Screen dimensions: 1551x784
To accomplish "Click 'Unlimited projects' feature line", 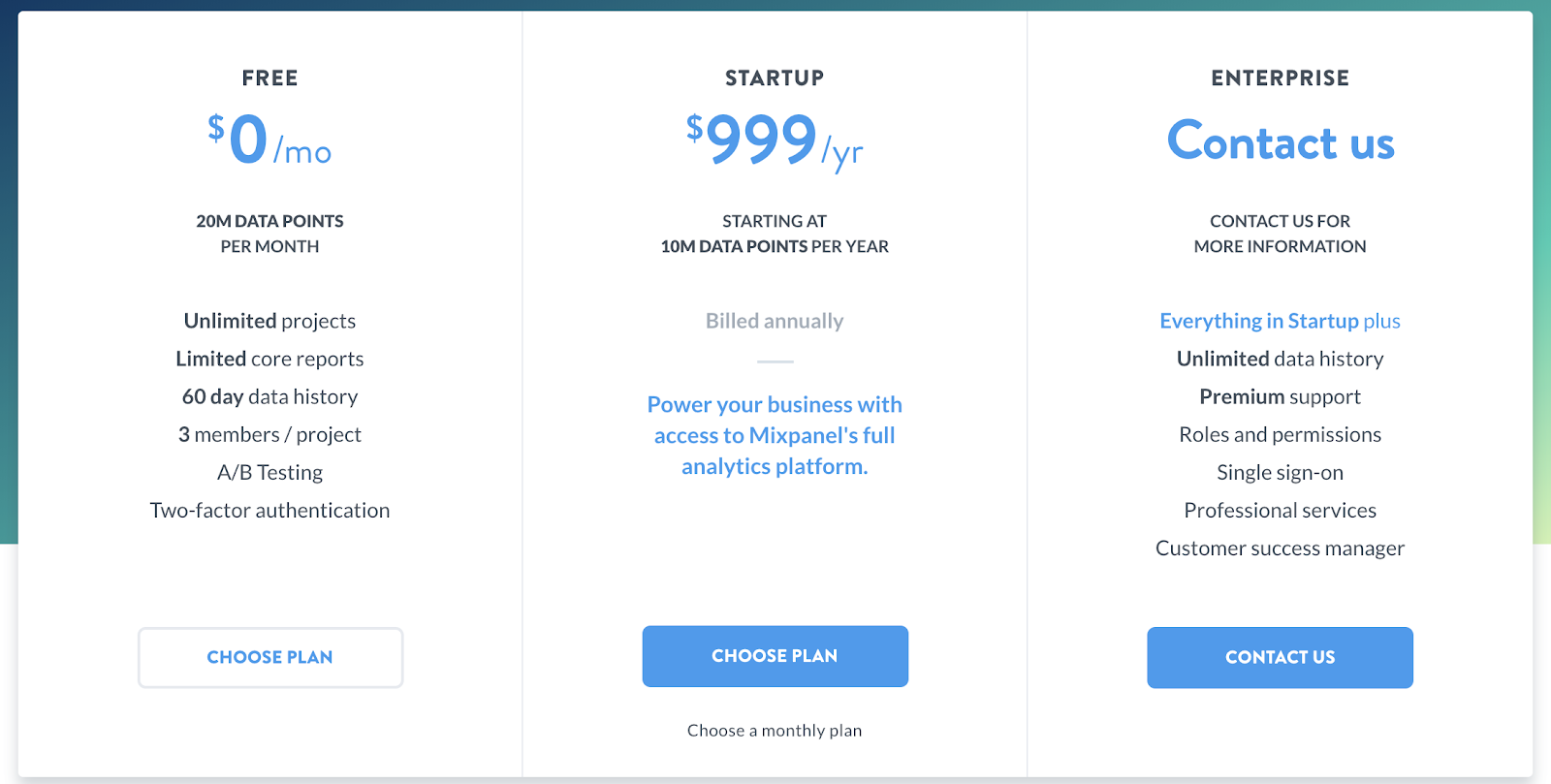I will pyautogui.click(x=270, y=321).
